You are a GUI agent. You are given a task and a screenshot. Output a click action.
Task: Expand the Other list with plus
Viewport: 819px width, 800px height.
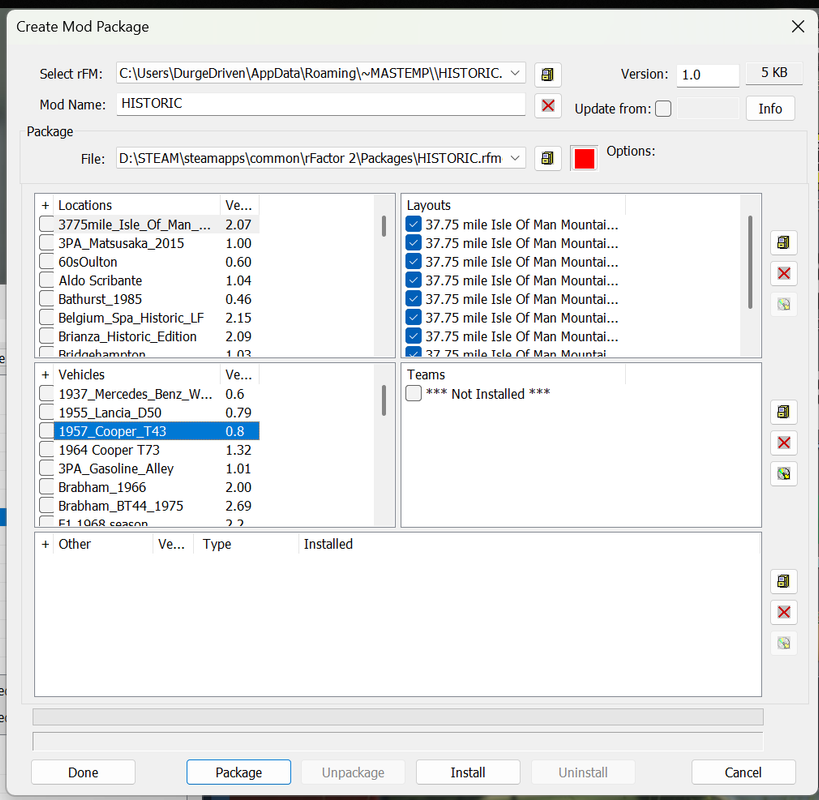[45, 544]
